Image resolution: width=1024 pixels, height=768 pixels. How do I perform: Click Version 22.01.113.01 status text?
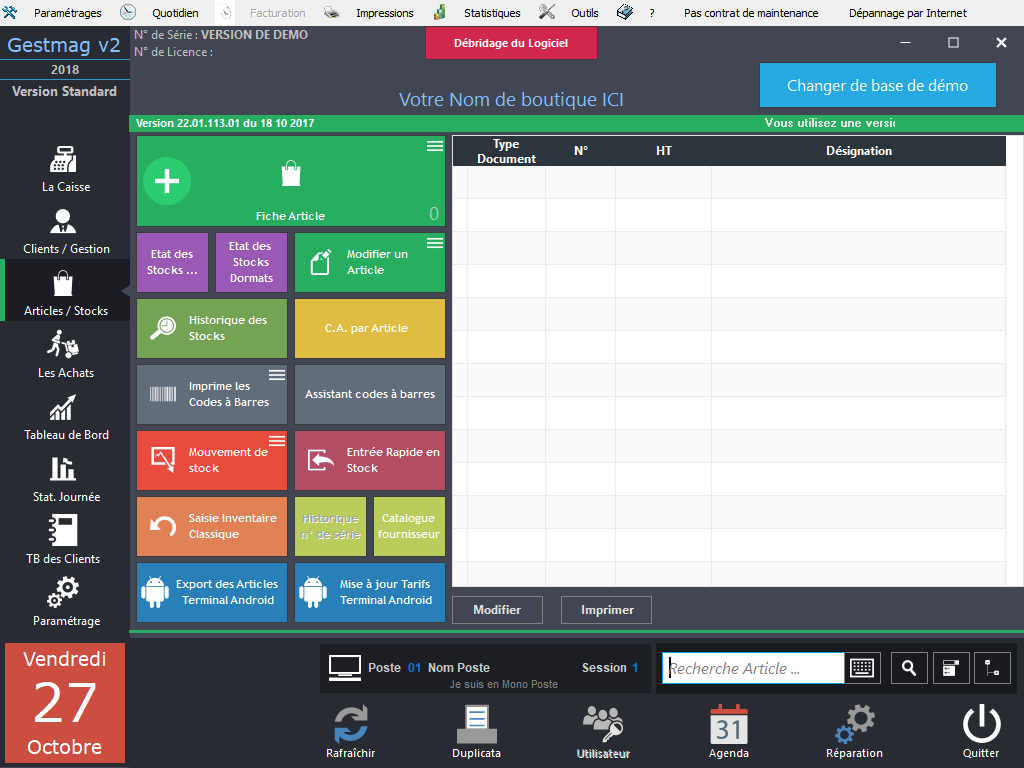pos(225,123)
